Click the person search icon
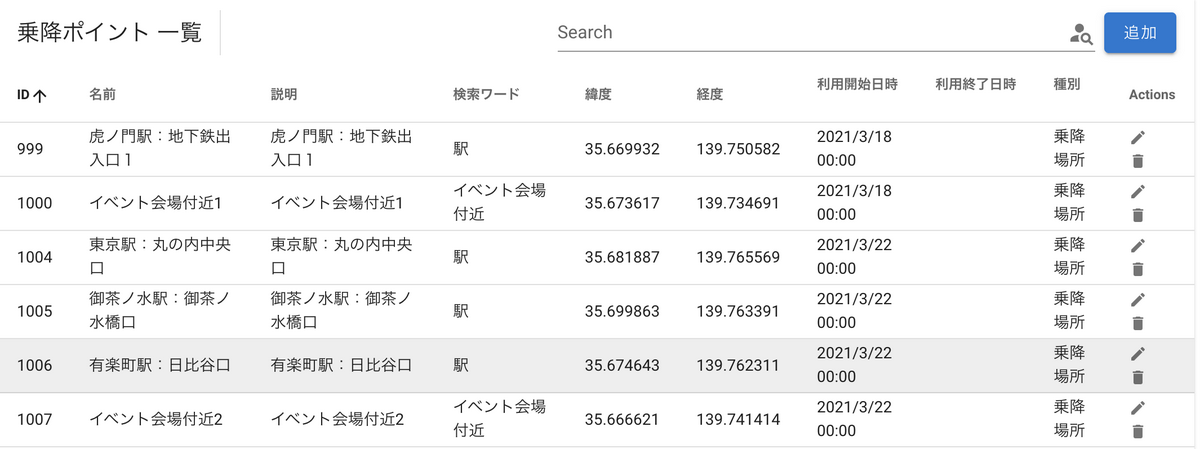 [x=1080, y=33]
